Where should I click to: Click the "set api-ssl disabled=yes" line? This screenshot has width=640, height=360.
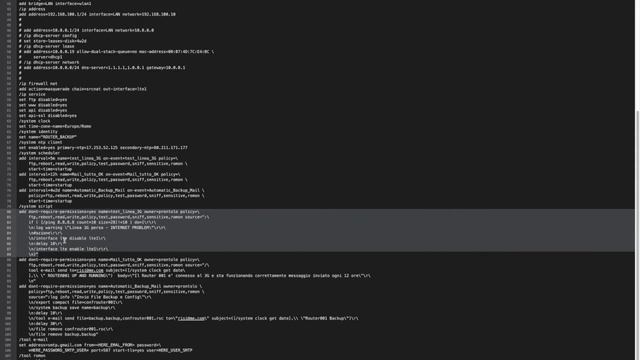point(48,116)
